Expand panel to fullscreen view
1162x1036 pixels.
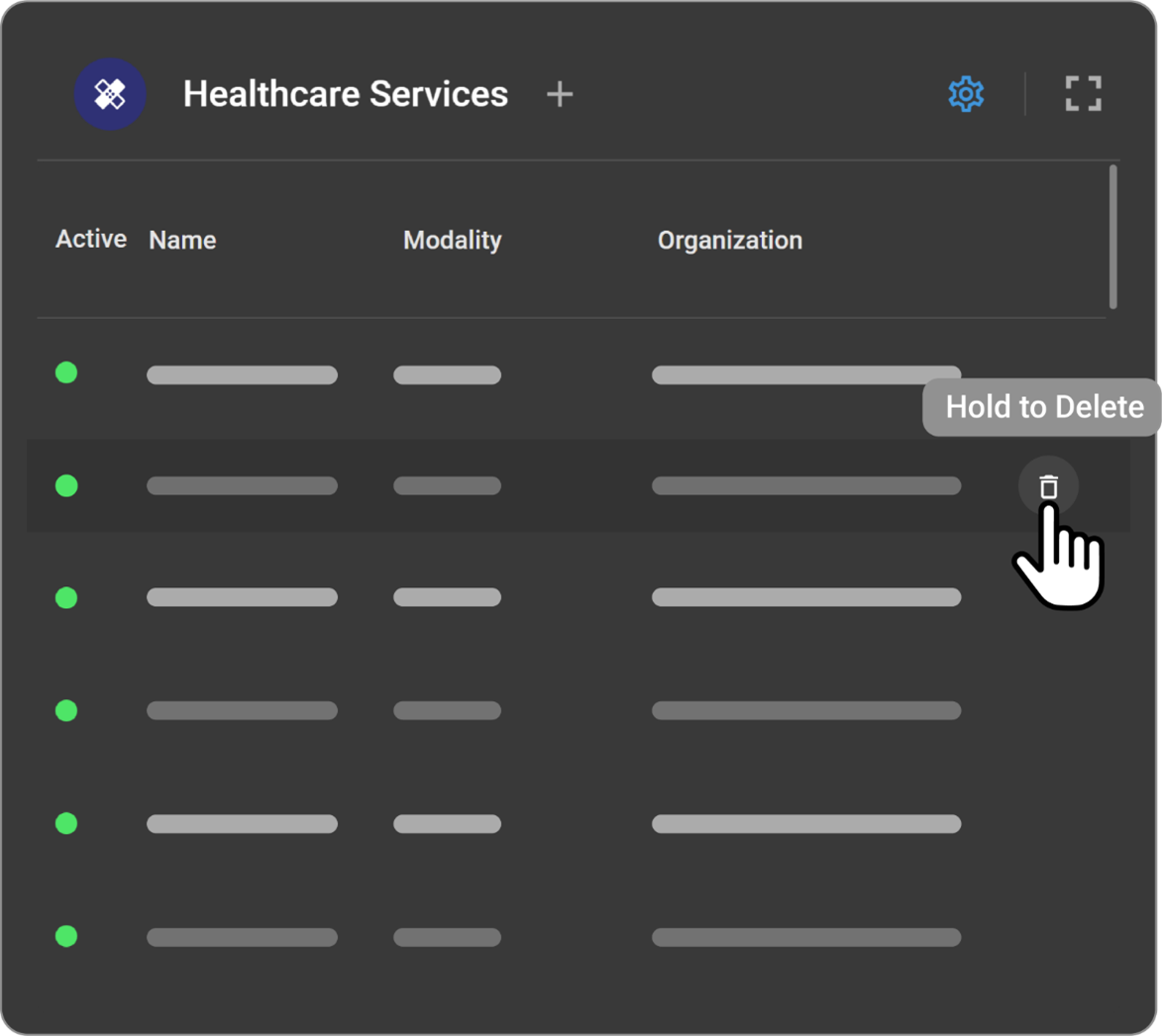(x=1083, y=94)
